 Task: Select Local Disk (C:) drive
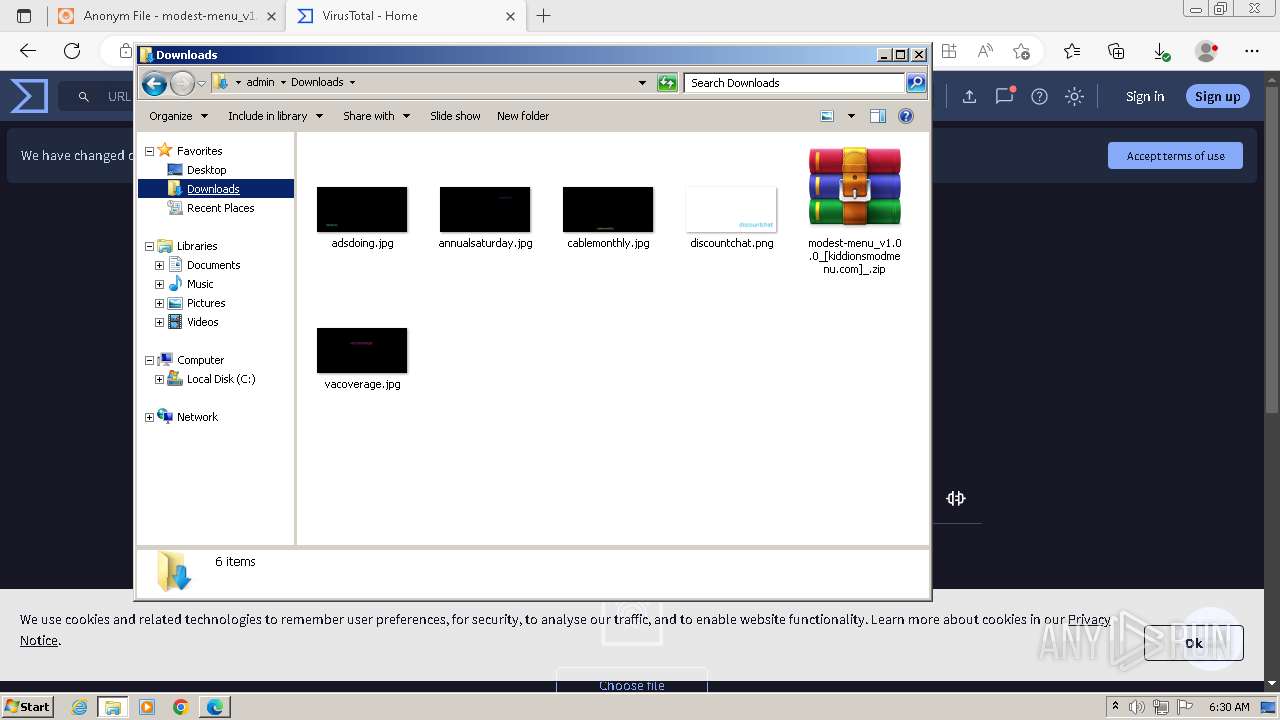221,379
